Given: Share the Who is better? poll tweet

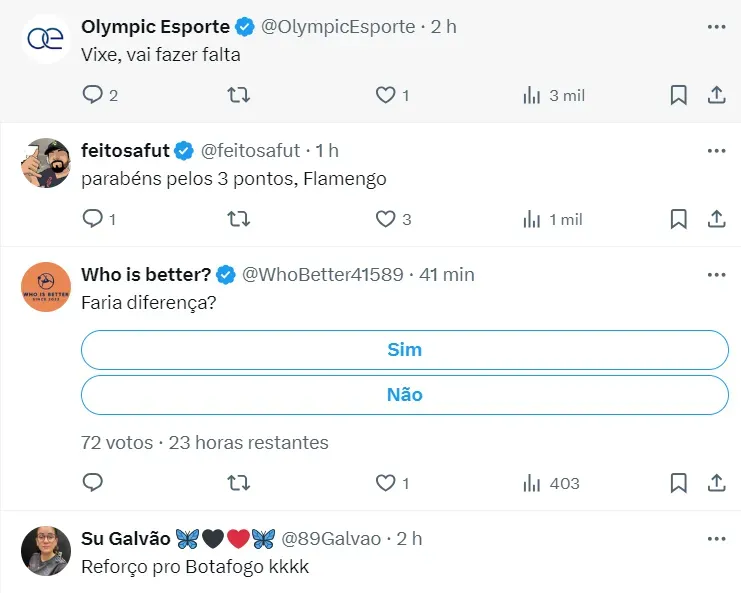Looking at the screenshot, I should click(716, 483).
